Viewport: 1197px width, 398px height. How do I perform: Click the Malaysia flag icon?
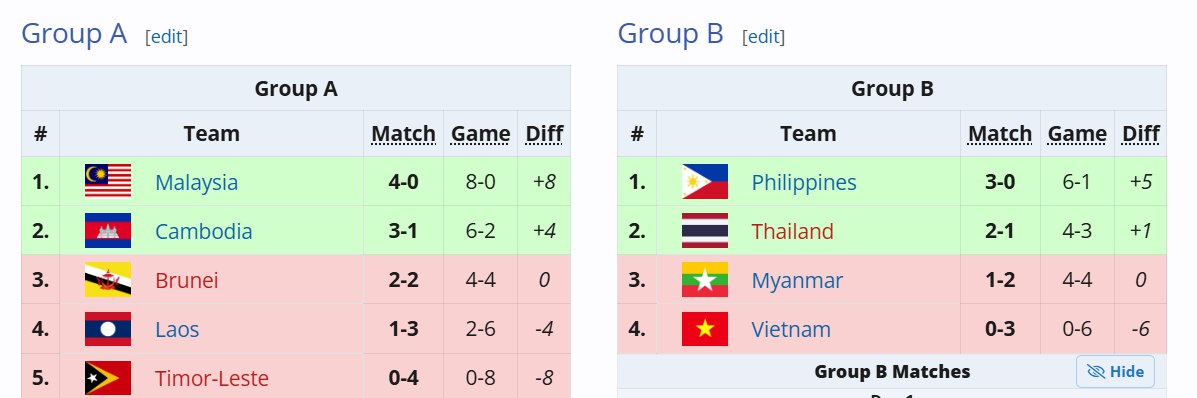pyautogui.click(x=108, y=181)
